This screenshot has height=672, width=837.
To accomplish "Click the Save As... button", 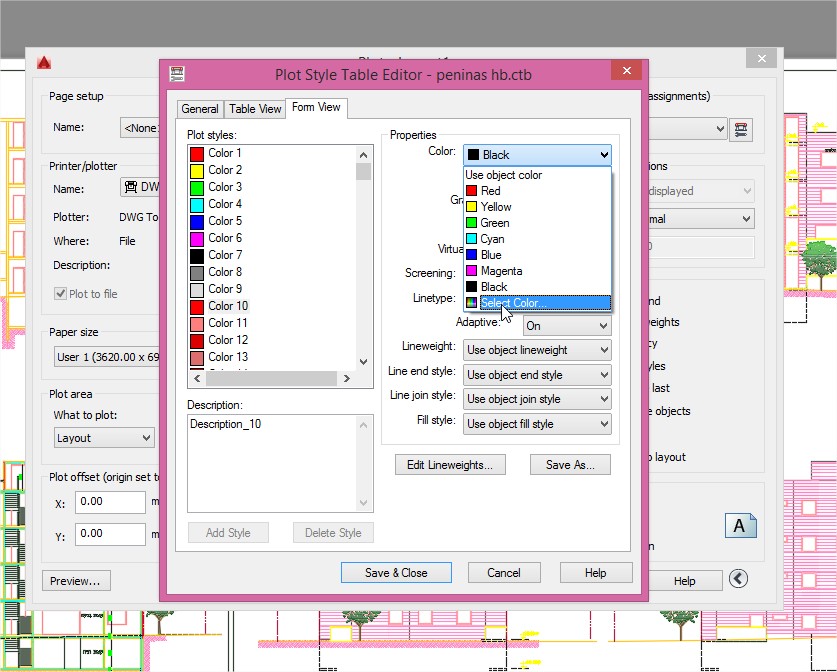I will [x=570, y=464].
